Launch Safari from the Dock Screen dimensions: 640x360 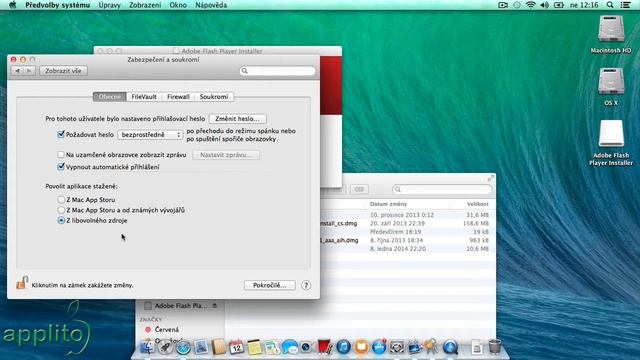click(183, 347)
